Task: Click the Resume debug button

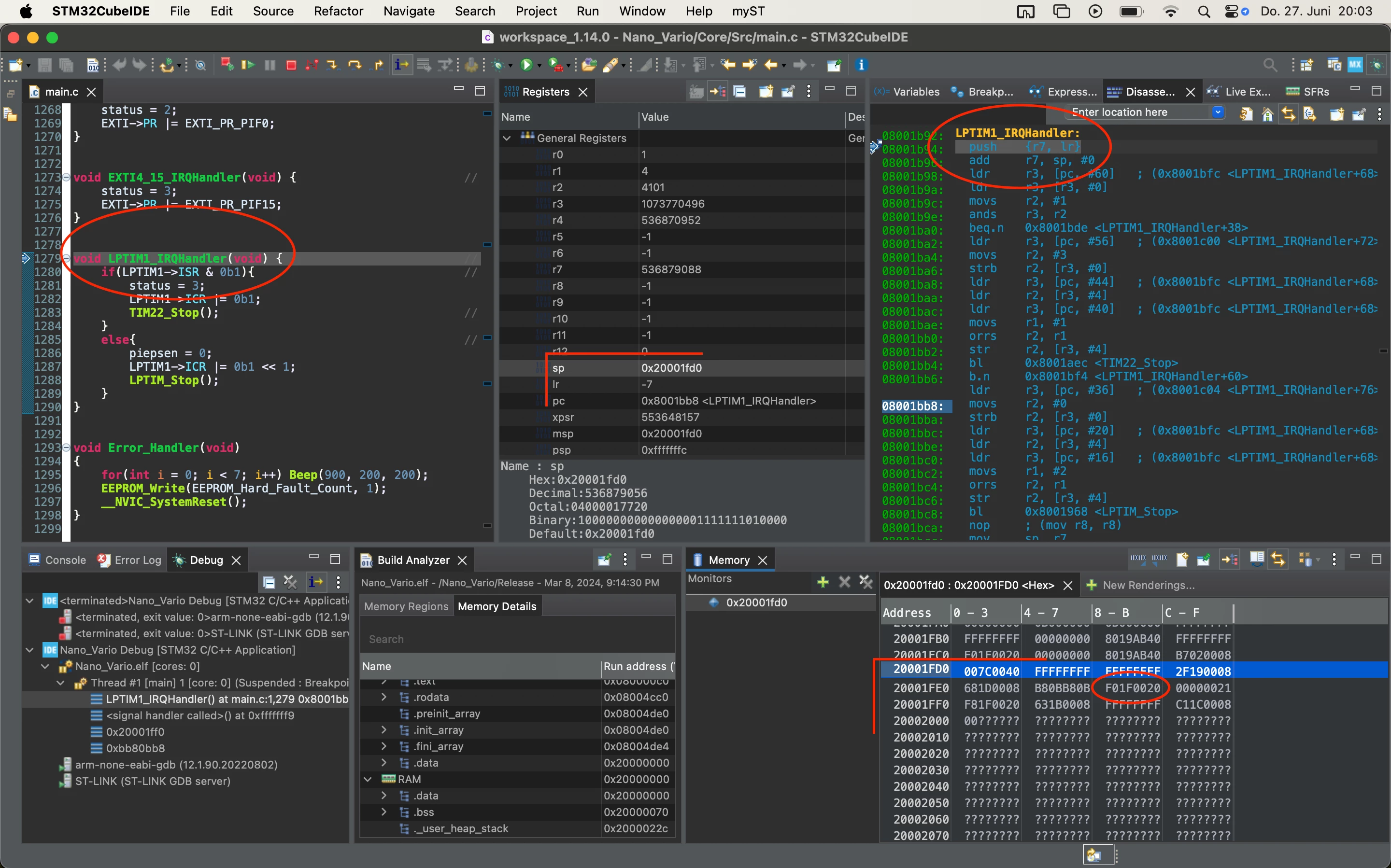Action: [x=248, y=65]
